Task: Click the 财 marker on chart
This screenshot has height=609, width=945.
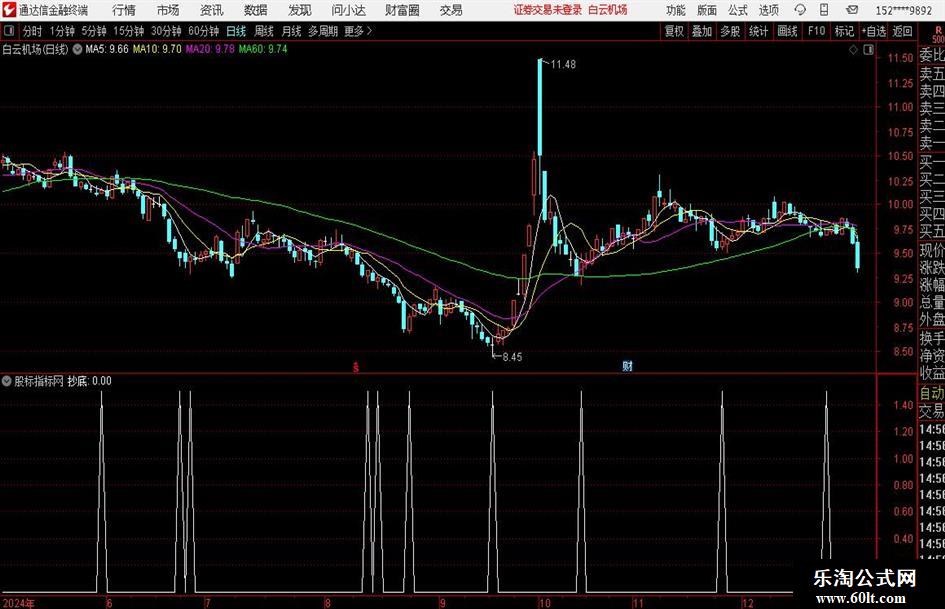Action: pos(627,365)
